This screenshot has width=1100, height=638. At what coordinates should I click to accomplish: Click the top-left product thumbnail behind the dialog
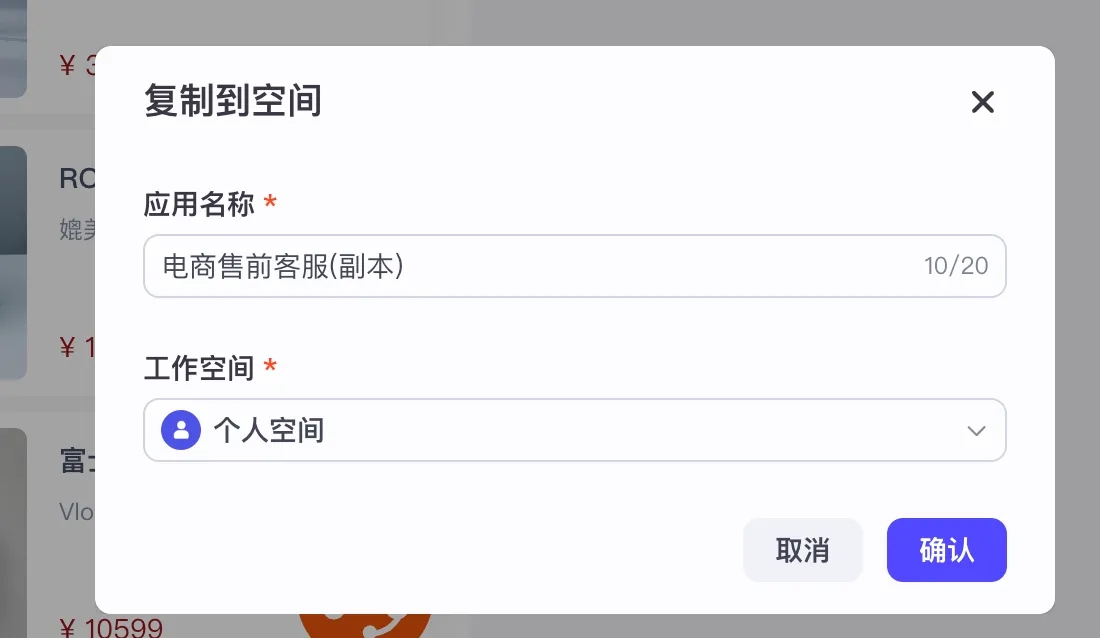pyautogui.click(x=12, y=50)
